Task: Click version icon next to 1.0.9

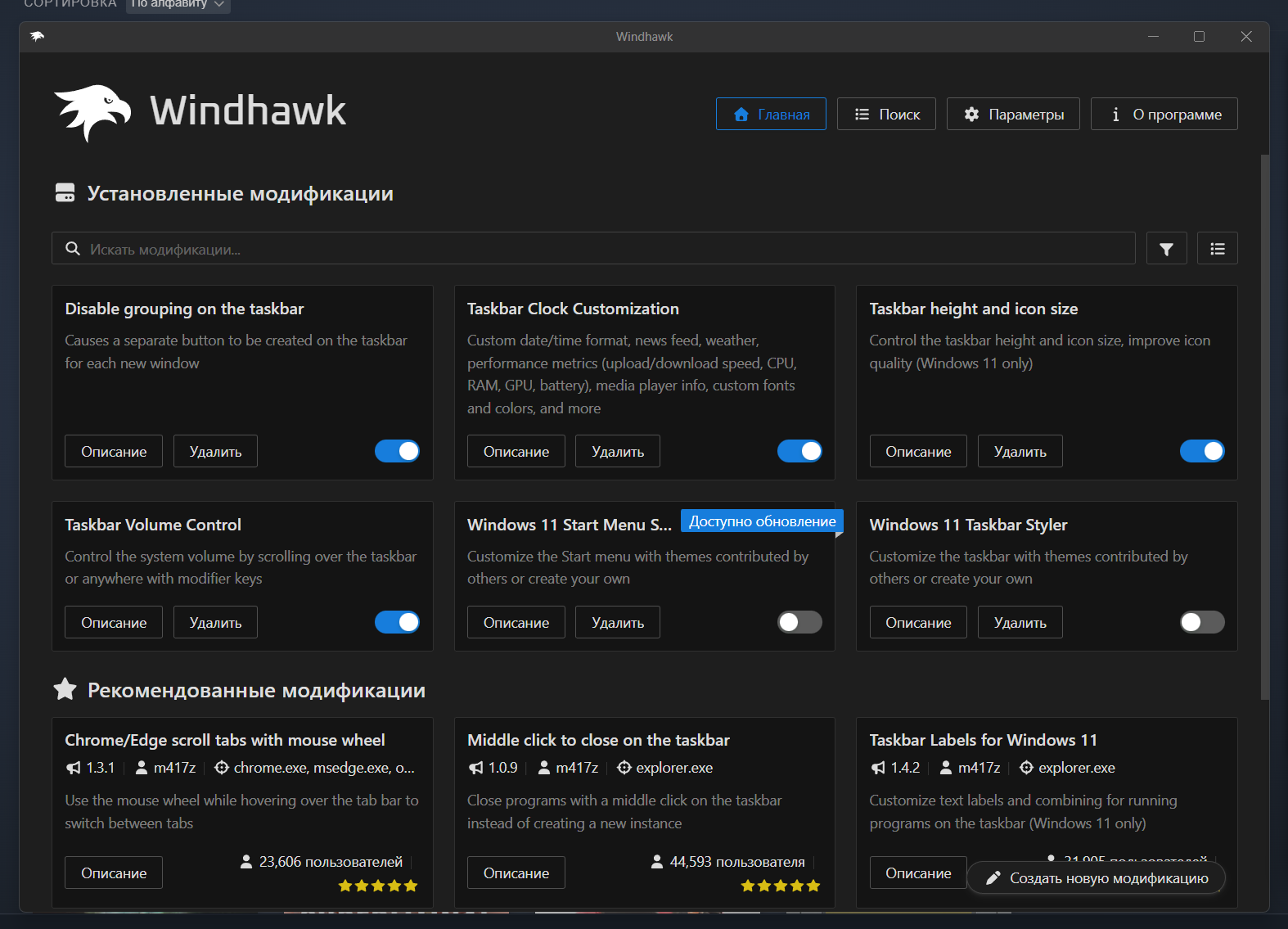Action: click(476, 768)
